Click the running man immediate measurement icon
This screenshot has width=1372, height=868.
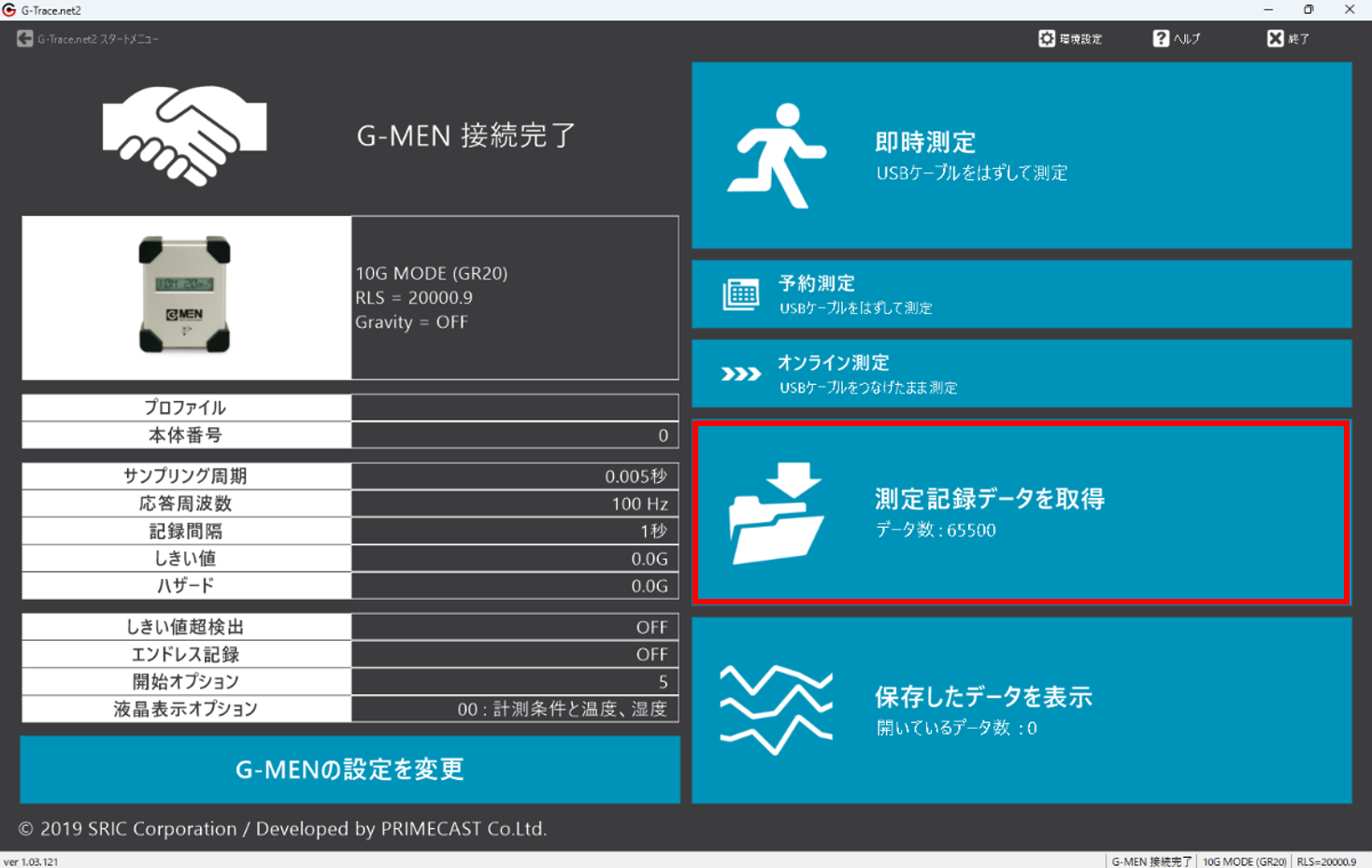tap(777, 155)
